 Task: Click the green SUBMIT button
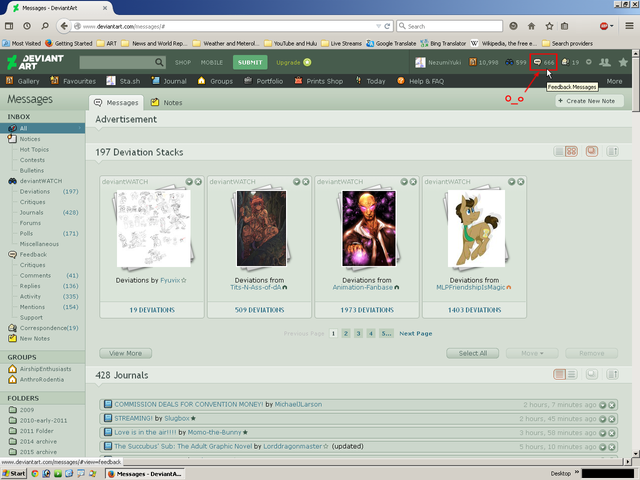[x=250, y=62]
